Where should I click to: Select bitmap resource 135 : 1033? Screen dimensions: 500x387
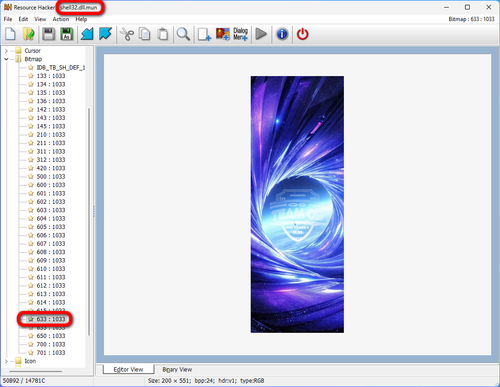point(51,93)
